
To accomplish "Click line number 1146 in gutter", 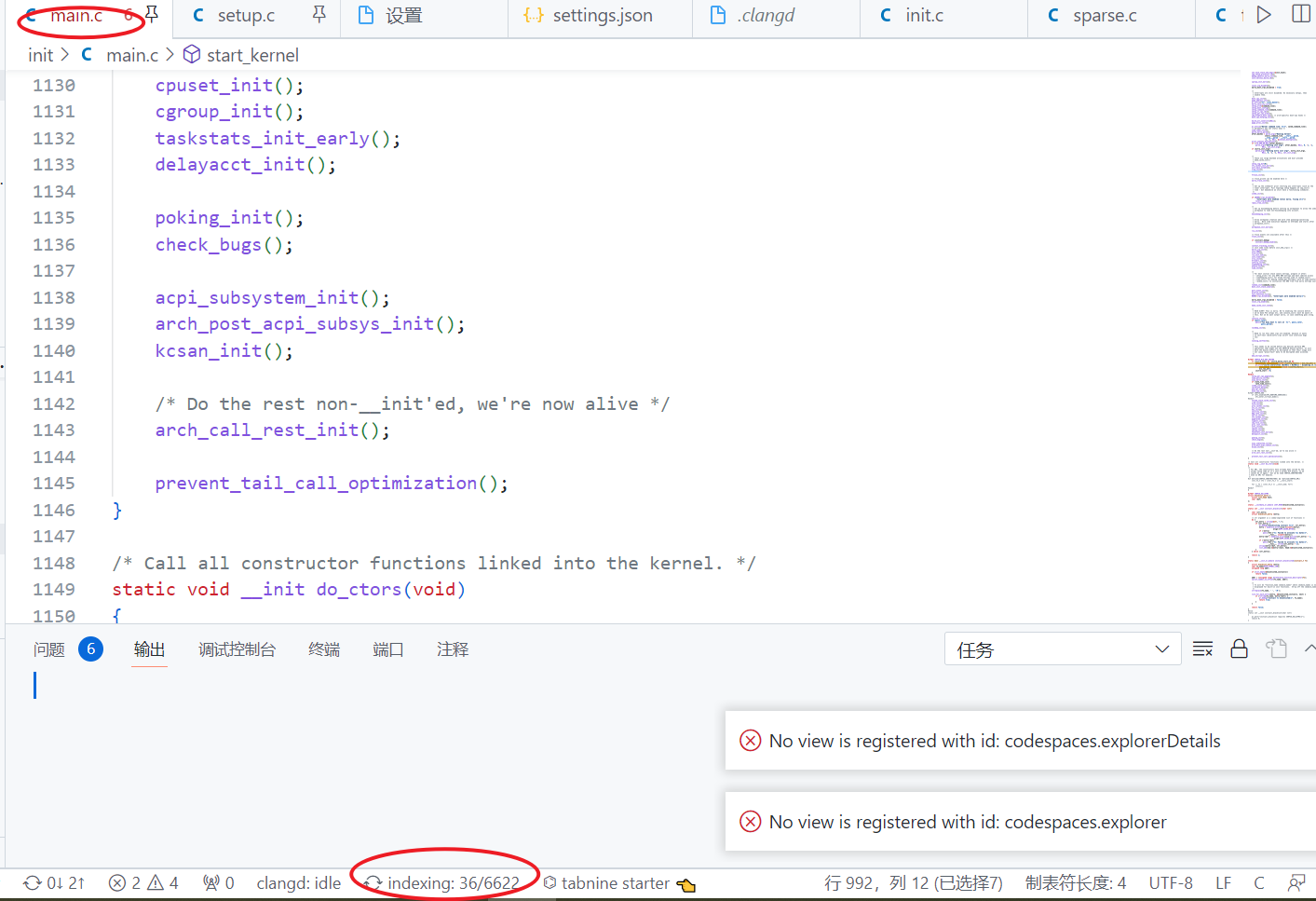I will point(54,510).
